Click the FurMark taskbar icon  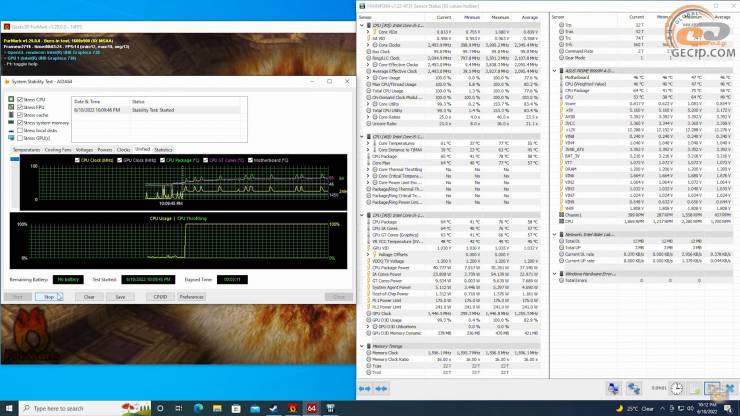(293, 408)
